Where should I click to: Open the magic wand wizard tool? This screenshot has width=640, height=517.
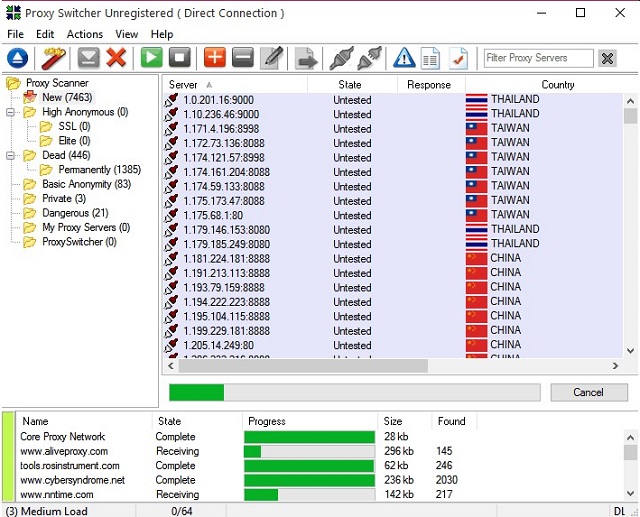tap(53, 58)
